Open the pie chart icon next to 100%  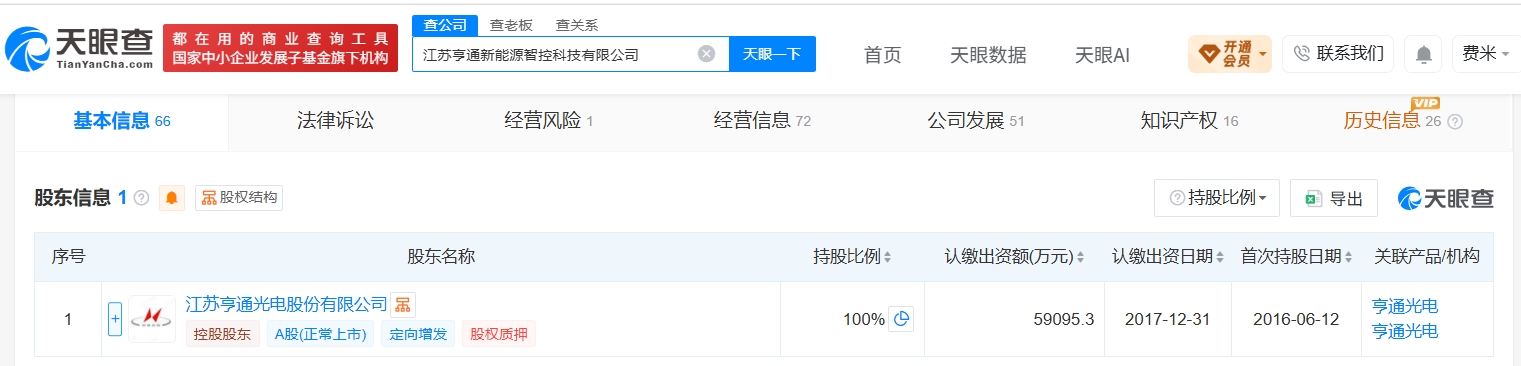click(901, 320)
